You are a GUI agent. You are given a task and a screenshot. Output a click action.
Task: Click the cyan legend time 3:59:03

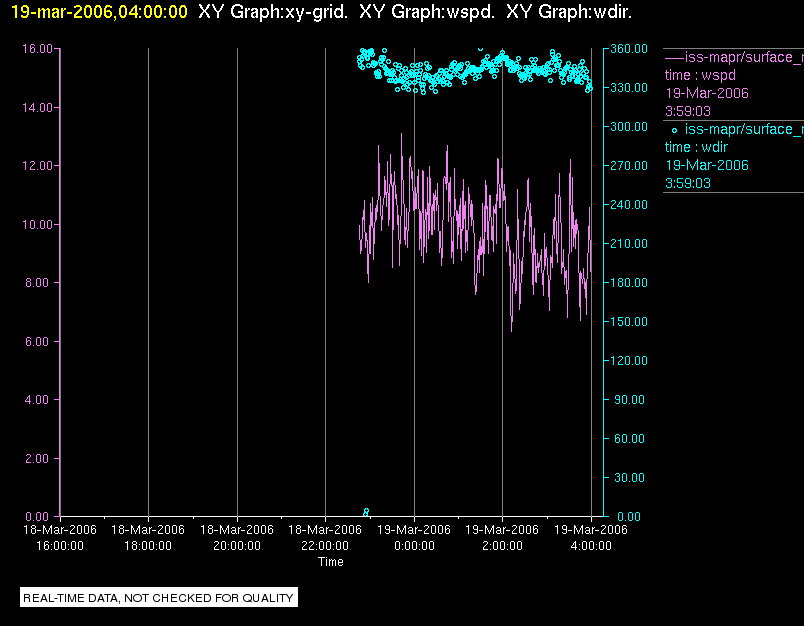[x=688, y=184]
